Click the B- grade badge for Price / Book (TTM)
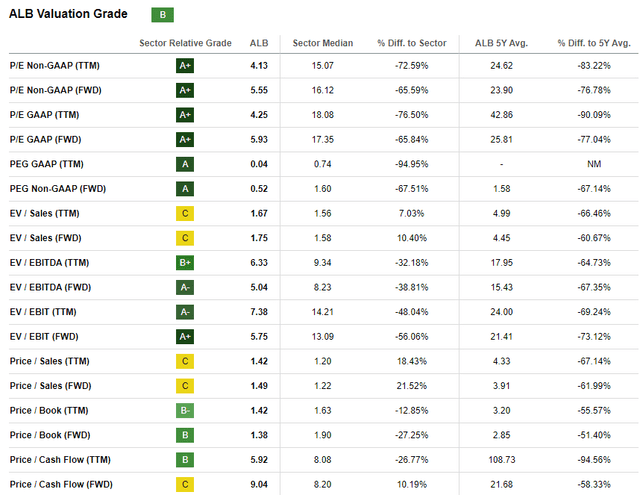 click(x=185, y=411)
